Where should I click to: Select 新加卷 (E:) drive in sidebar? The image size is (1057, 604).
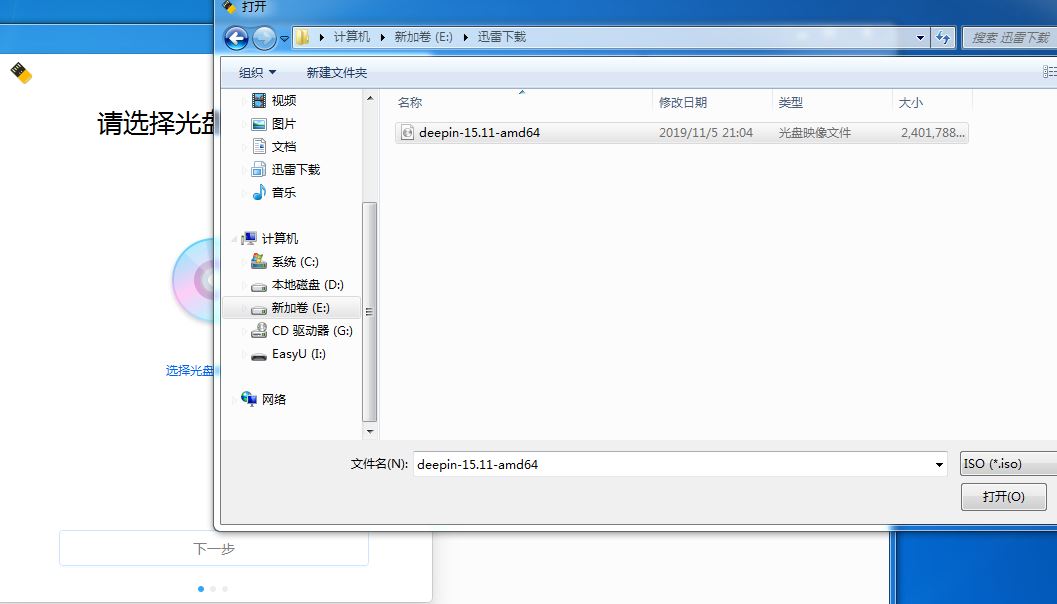point(291,308)
